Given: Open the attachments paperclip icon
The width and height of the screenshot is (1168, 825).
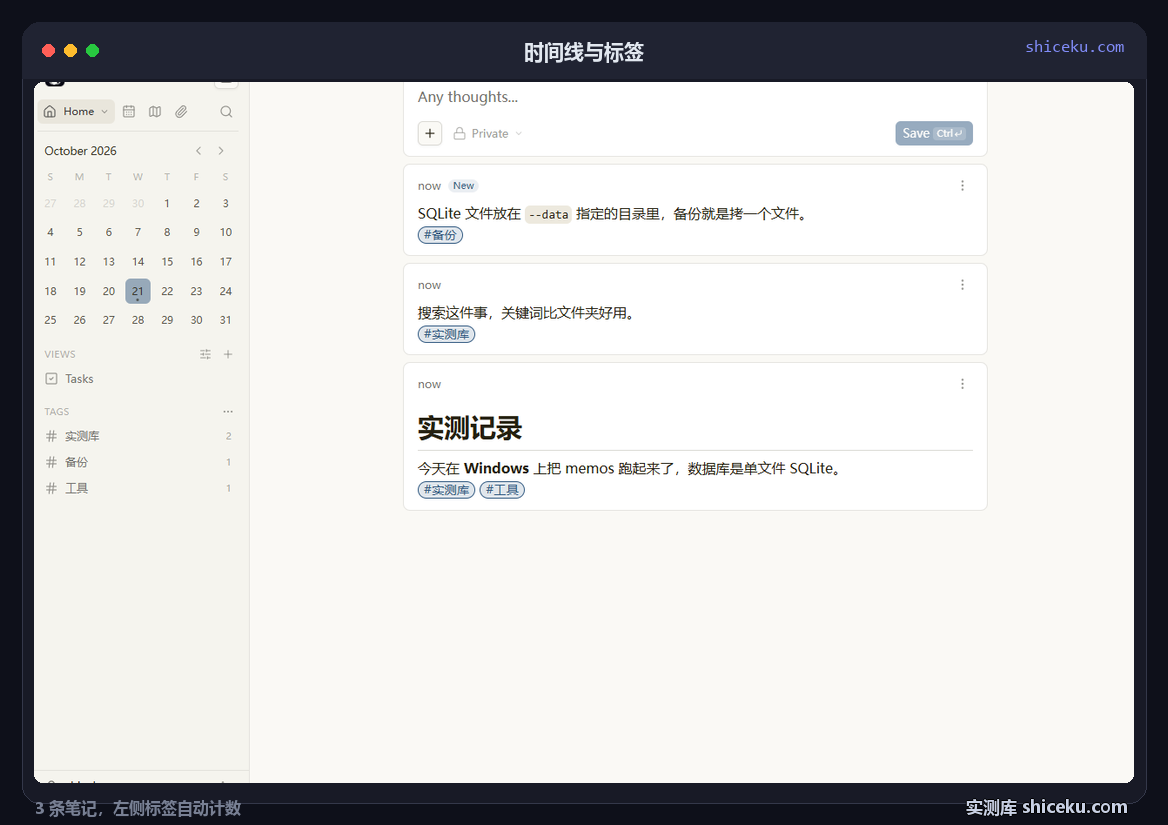Looking at the screenshot, I should [x=181, y=112].
